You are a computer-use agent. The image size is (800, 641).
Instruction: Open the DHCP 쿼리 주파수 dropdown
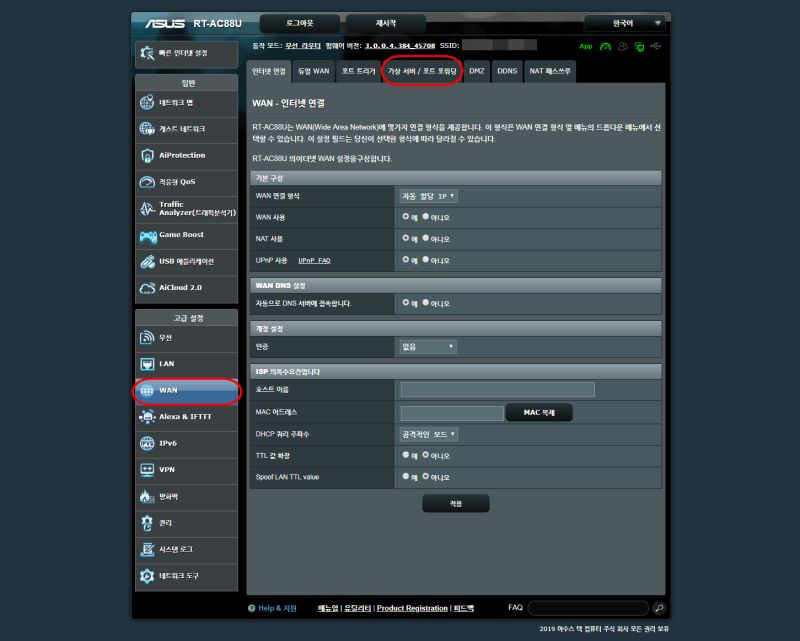pos(428,435)
